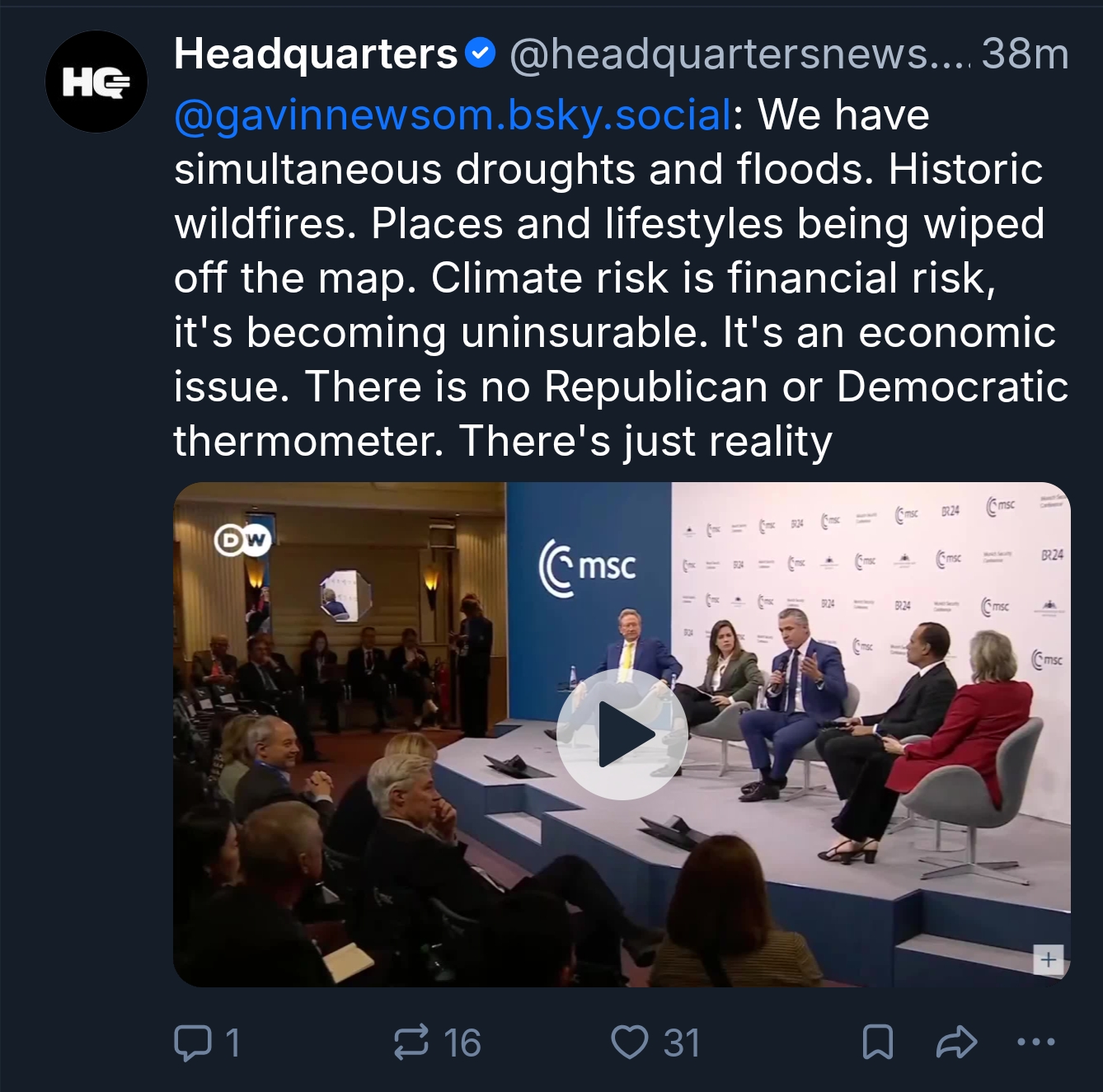Click the DW logo on the video
1103x1092 pixels.
(242, 540)
